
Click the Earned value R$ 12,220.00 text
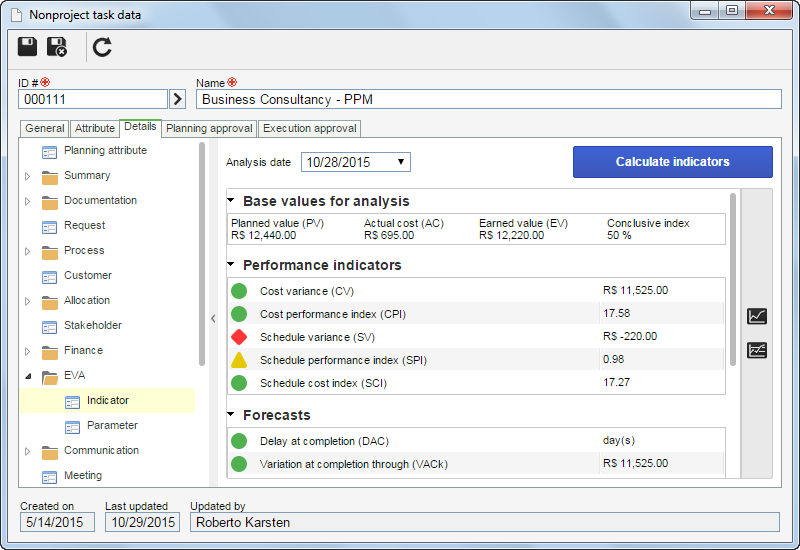click(511, 235)
